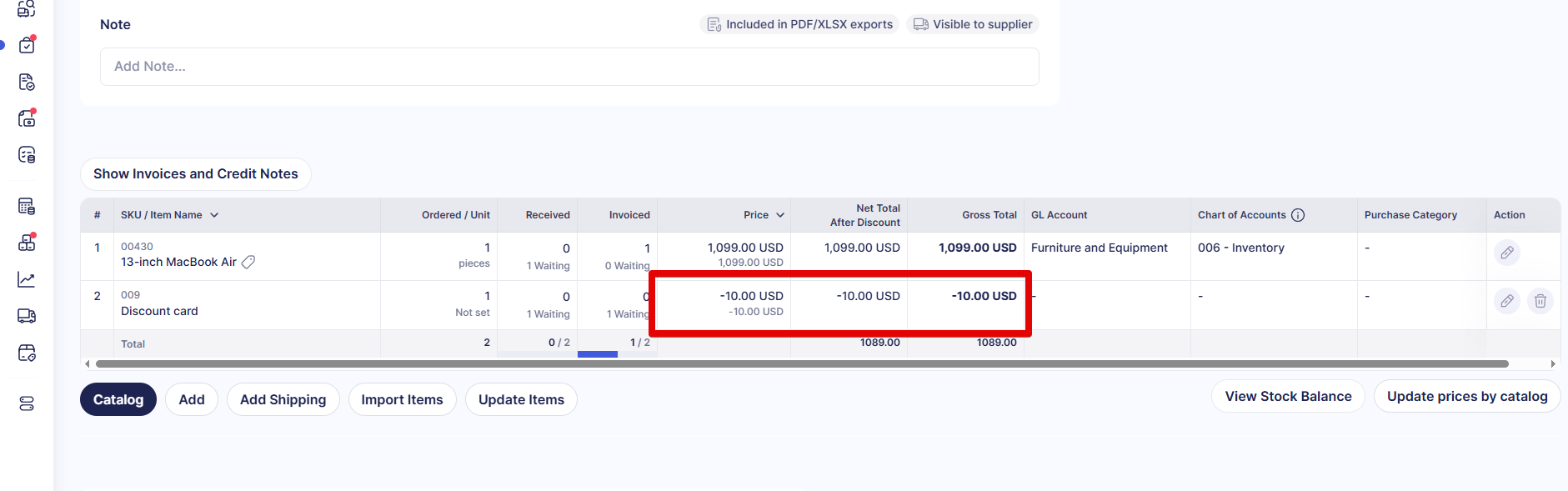The height and width of the screenshot is (491, 1568).
Task: Open the line chart reports icon in sidebar
Action: (x=27, y=280)
